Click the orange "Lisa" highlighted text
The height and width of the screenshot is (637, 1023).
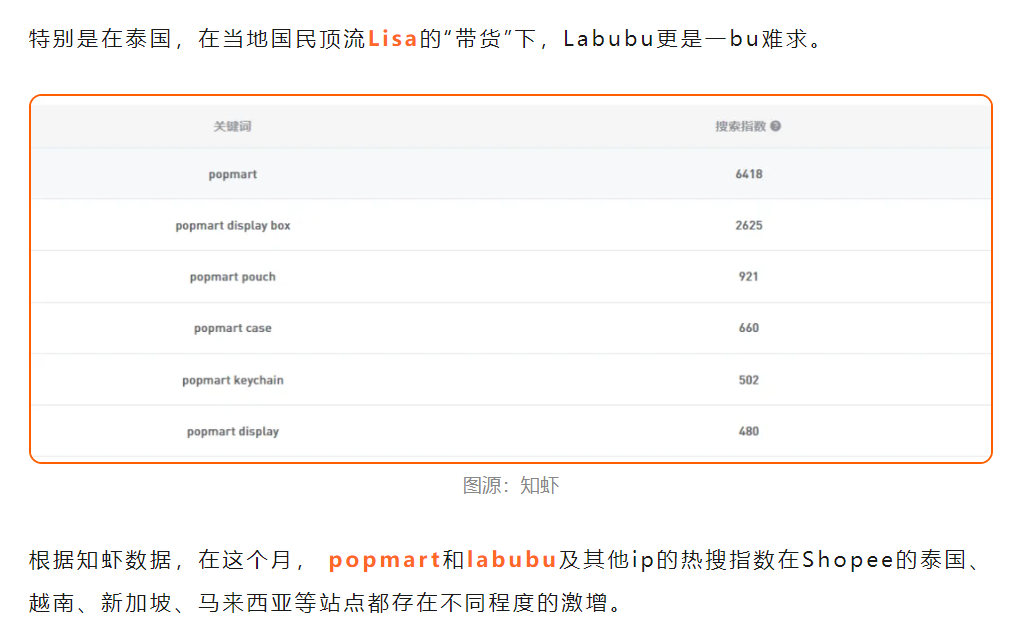click(x=392, y=39)
